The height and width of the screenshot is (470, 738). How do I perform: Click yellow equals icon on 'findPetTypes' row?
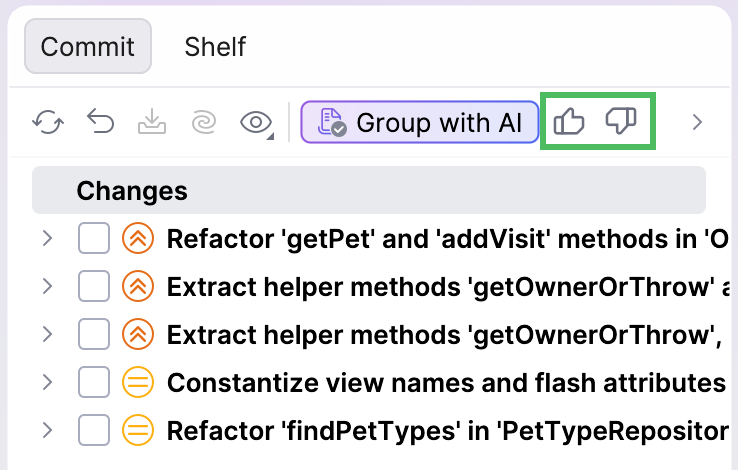[137, 431]
